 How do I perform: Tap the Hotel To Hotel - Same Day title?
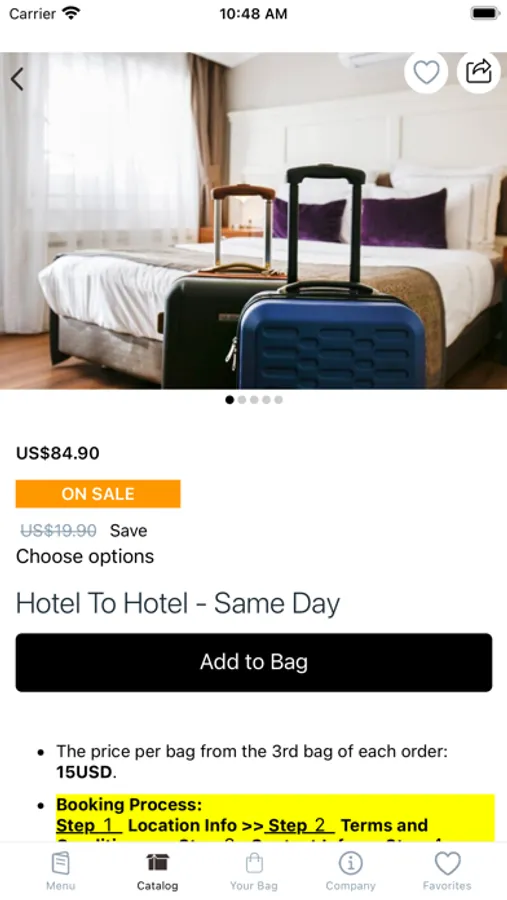click(178, 603)
